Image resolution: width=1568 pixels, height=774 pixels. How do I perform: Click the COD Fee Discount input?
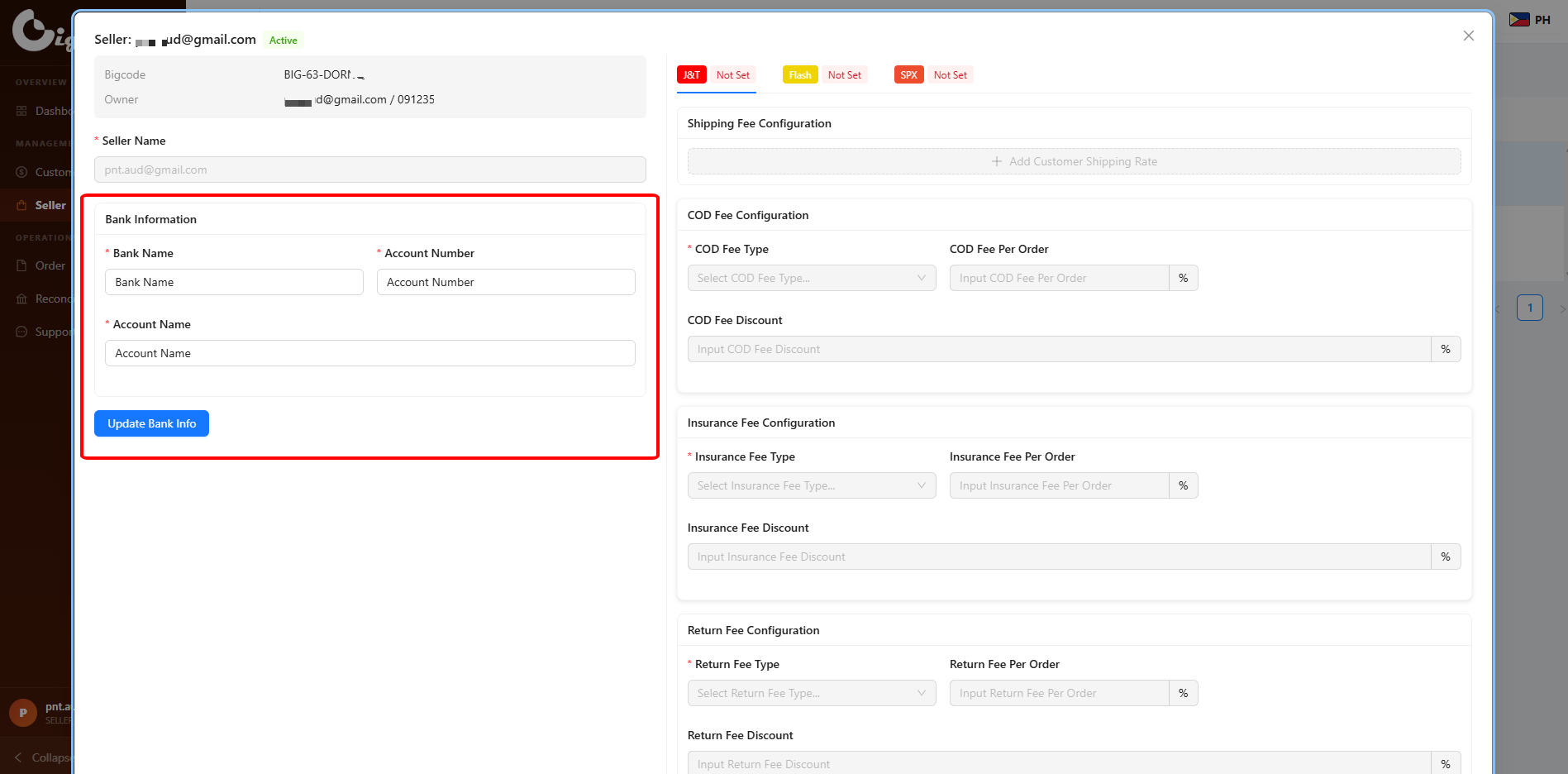[1059, 349]
